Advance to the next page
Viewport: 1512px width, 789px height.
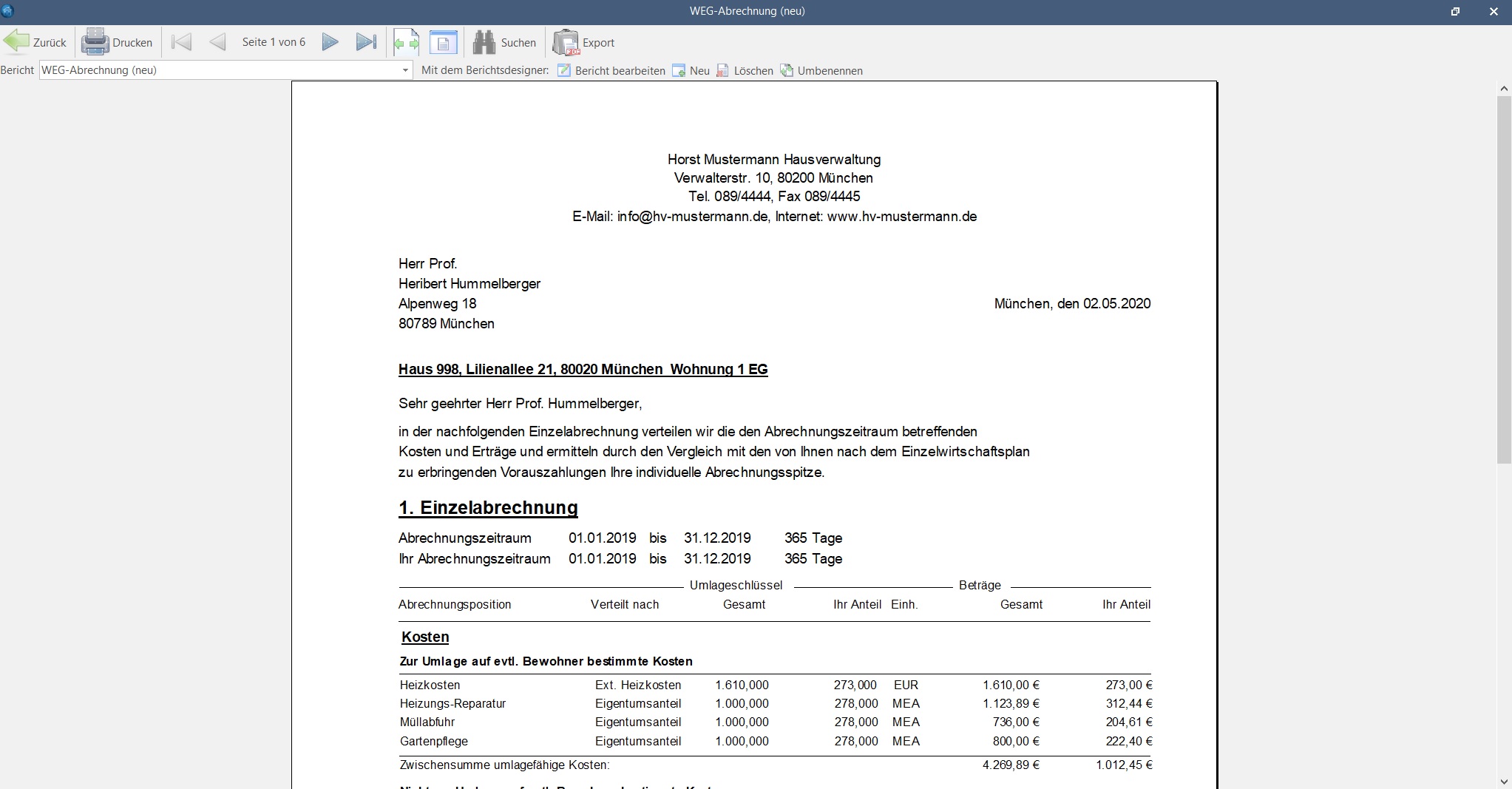point(330,42)
